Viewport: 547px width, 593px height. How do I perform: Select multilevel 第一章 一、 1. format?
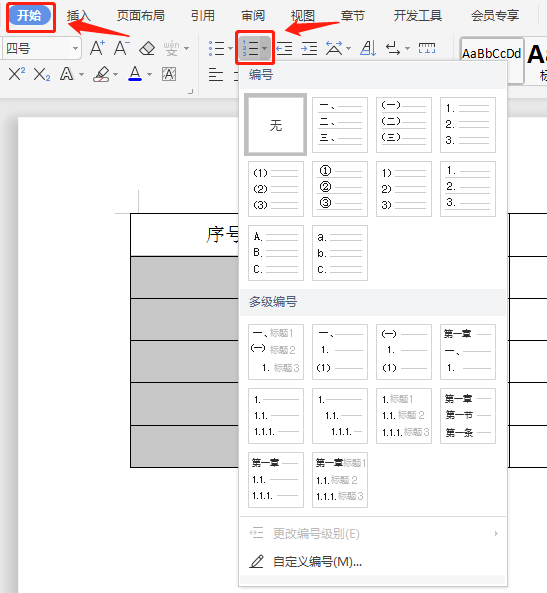point(468,352)
